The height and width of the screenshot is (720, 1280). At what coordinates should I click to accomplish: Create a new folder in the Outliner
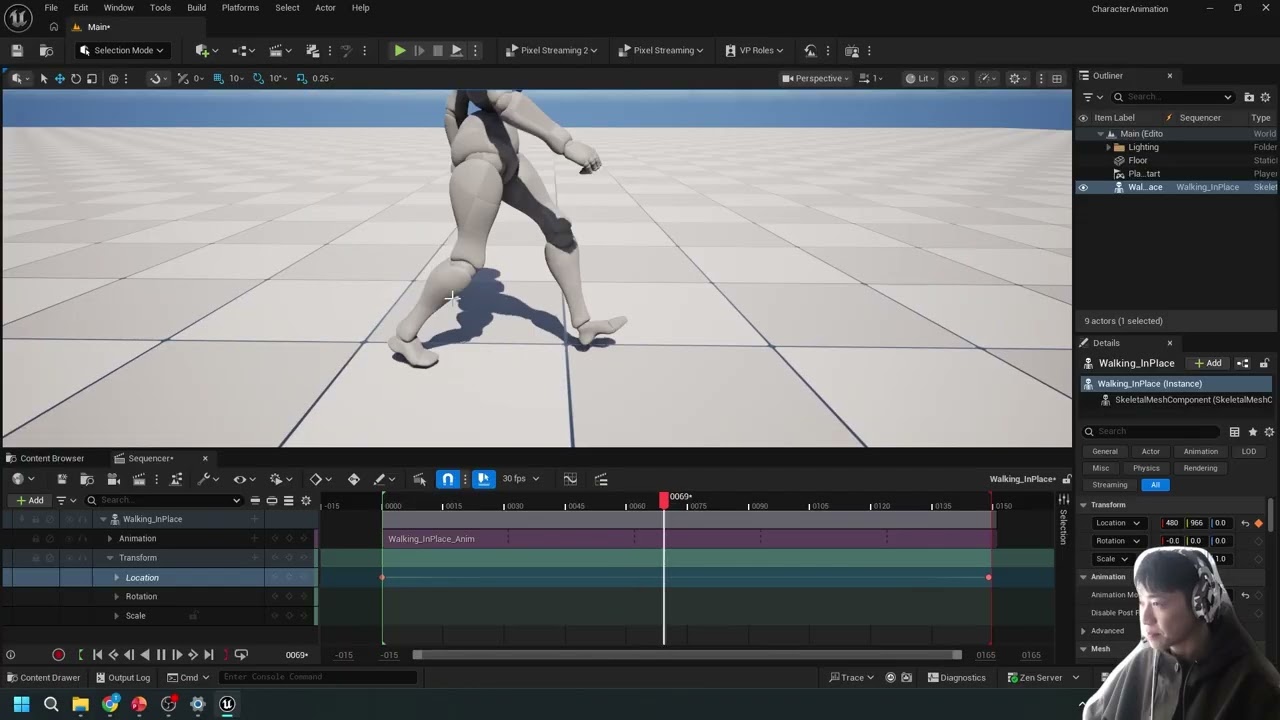click(1249, 97)
